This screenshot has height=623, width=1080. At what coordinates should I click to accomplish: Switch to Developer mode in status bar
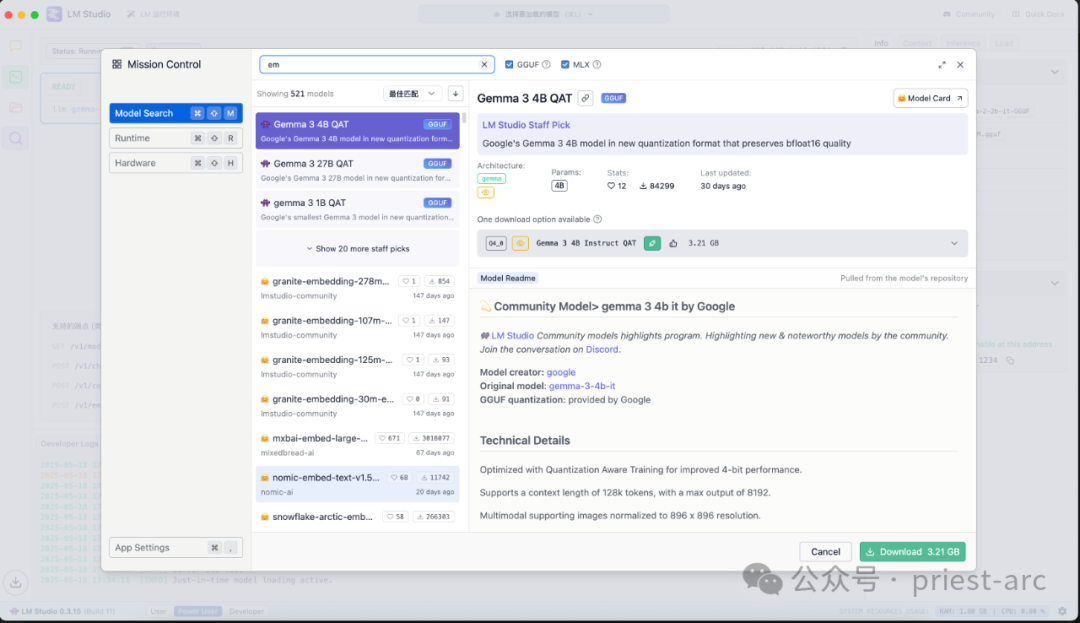[247, 611]
